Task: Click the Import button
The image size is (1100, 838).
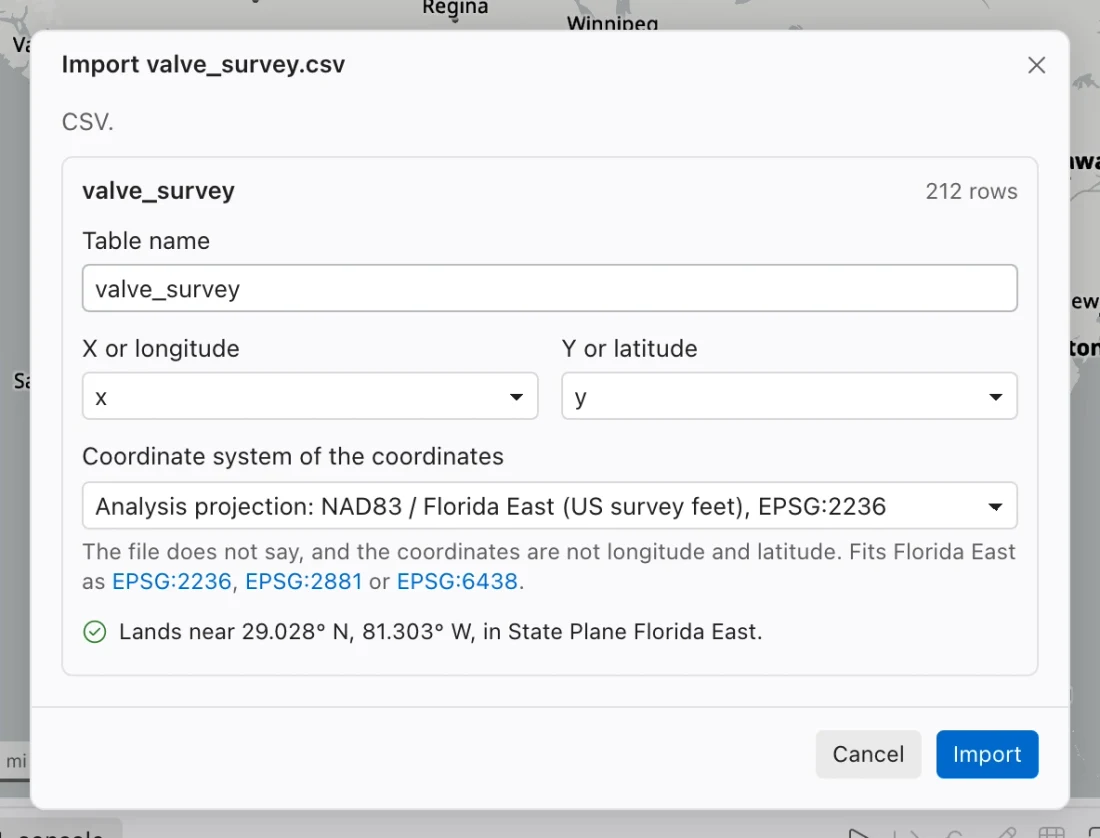Action: pos(987,754)
